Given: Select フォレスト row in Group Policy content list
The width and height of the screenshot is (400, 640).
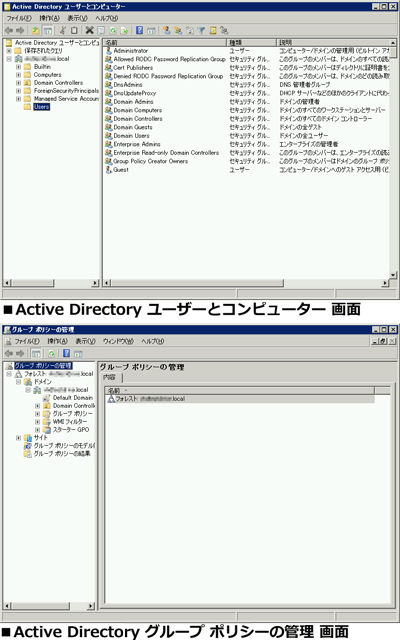Looking at the screenshot, I should 240,399.
